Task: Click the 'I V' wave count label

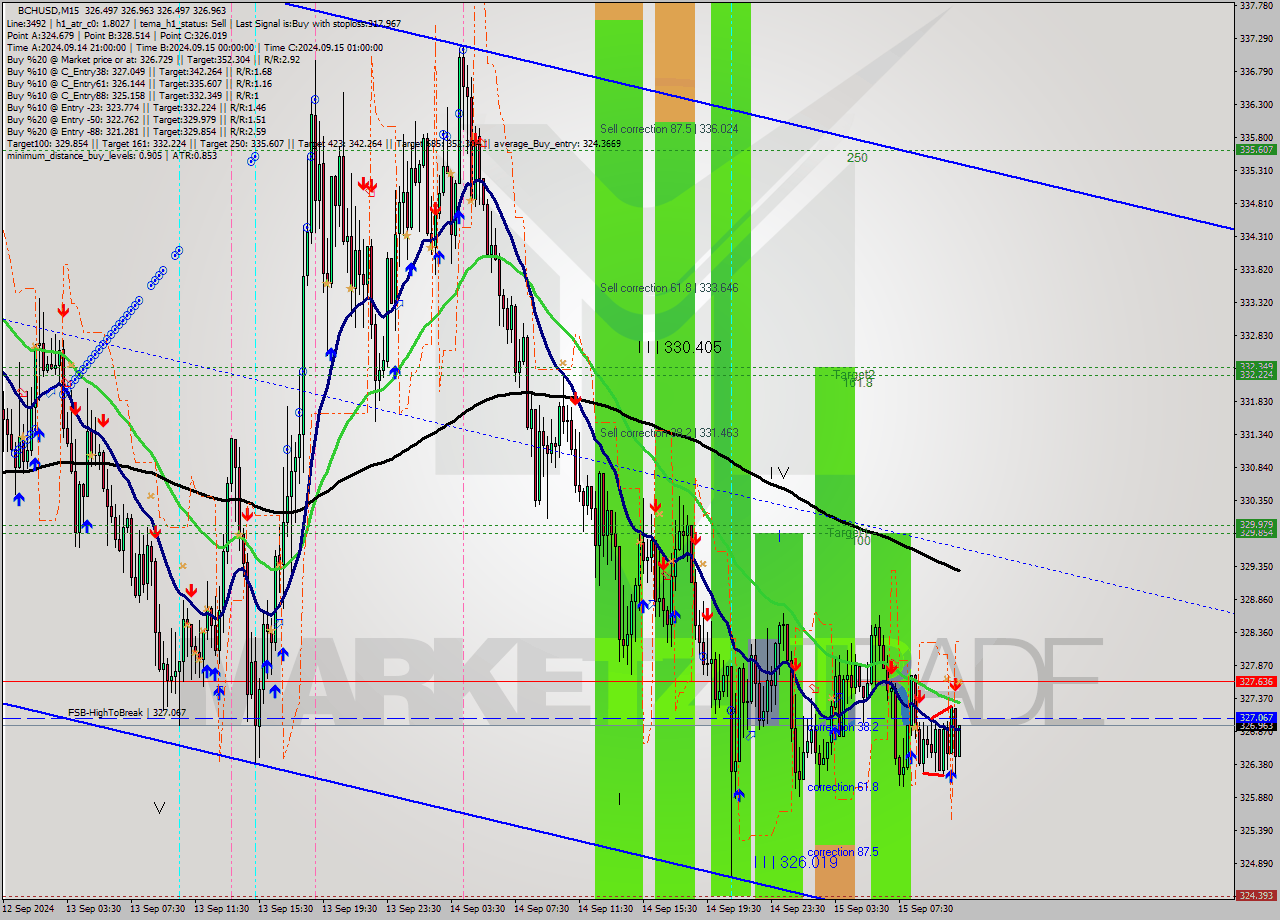Action: 780,473
